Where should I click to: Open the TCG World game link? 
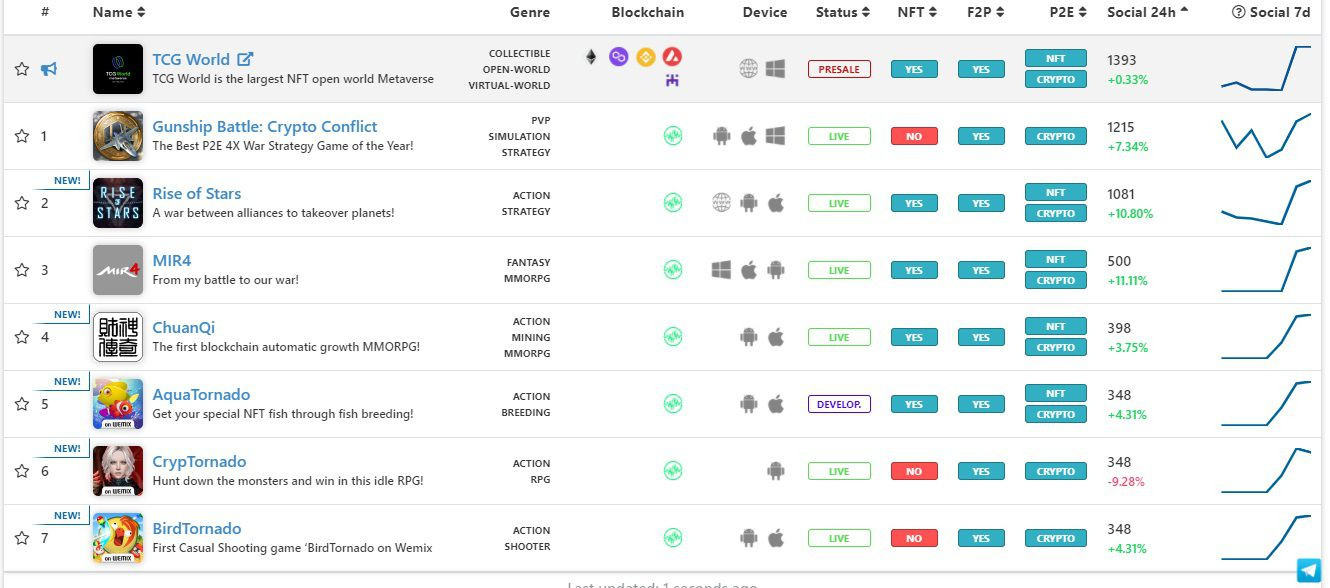(191, 59)
